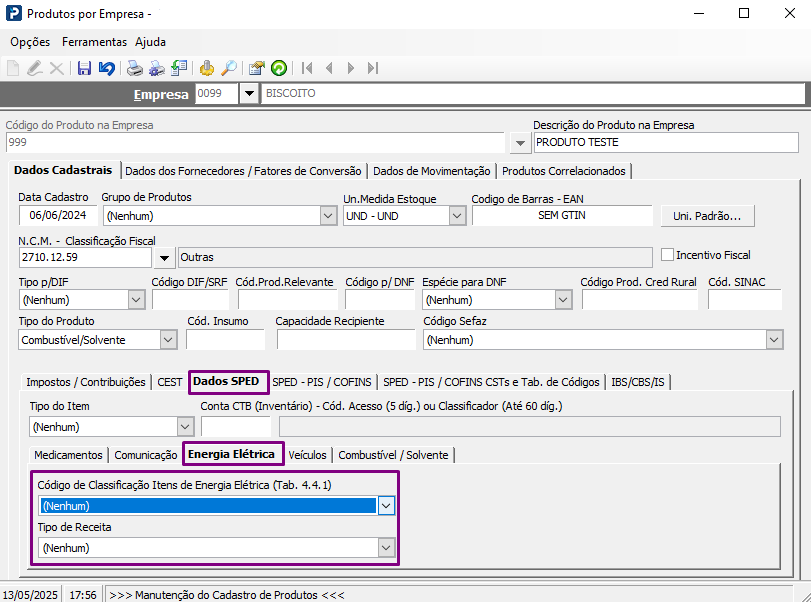Image resolution: width=811 pixels, height=602 pixels.
Task: Open Tipo do Item combo box
Action: [185, 427]
